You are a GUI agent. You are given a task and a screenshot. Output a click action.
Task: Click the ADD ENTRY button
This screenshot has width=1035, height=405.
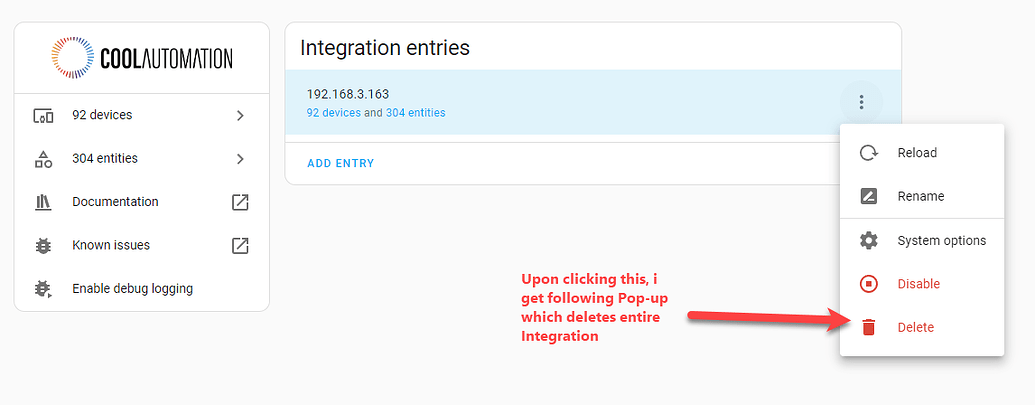click(340, 163)
